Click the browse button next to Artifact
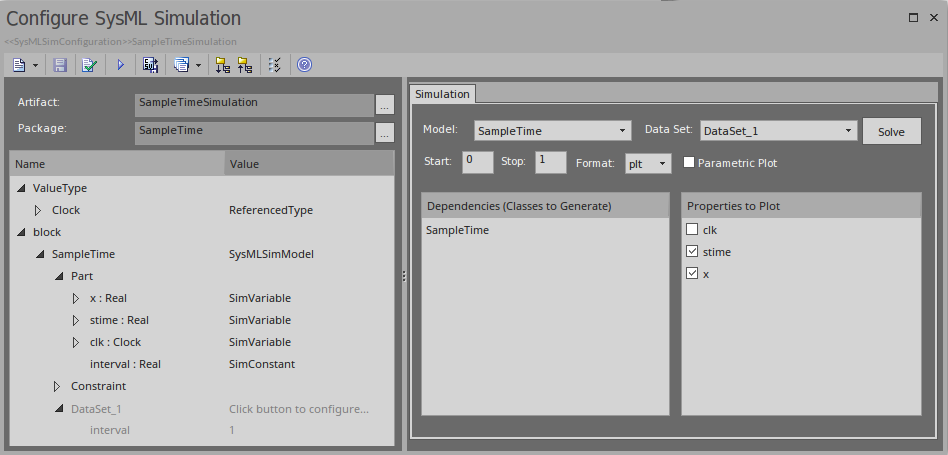Image resolution: width=948 pixels, height=455 pixels. (384, 104)
